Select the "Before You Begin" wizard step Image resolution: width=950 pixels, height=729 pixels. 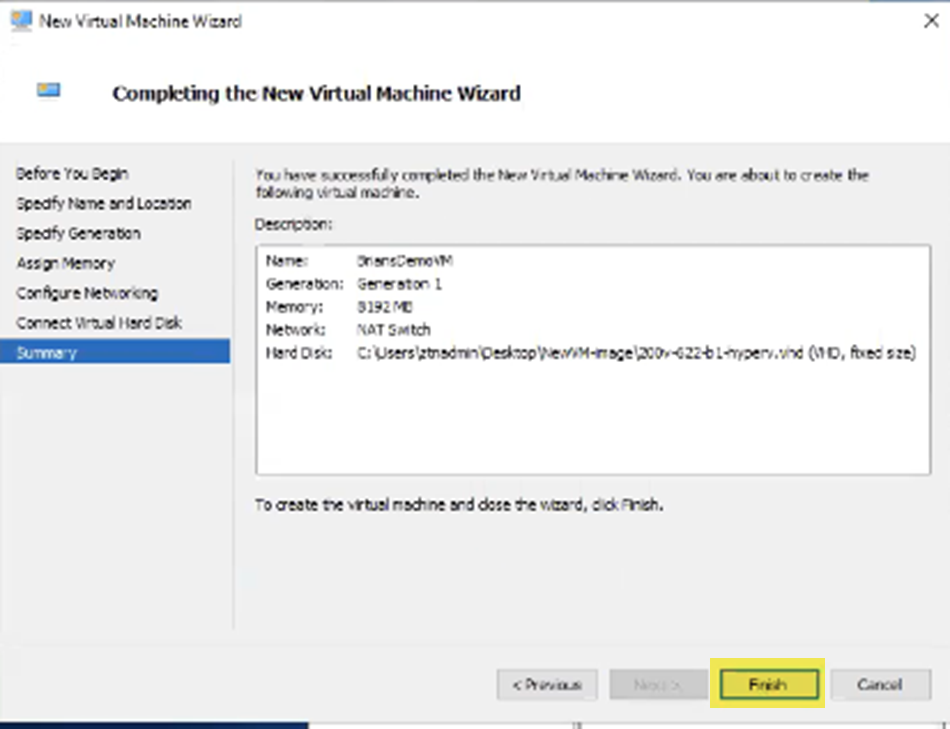click(x=72, y=173)
